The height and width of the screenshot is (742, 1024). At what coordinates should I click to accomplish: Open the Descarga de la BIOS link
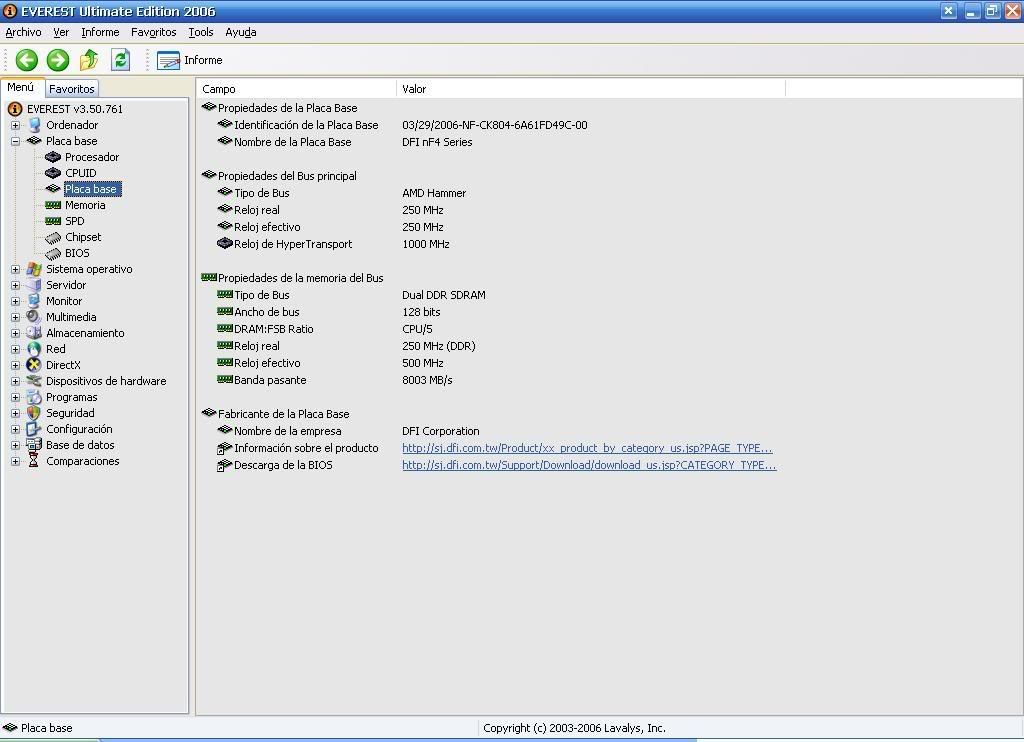pyautogui.click(x=589, y=465)
